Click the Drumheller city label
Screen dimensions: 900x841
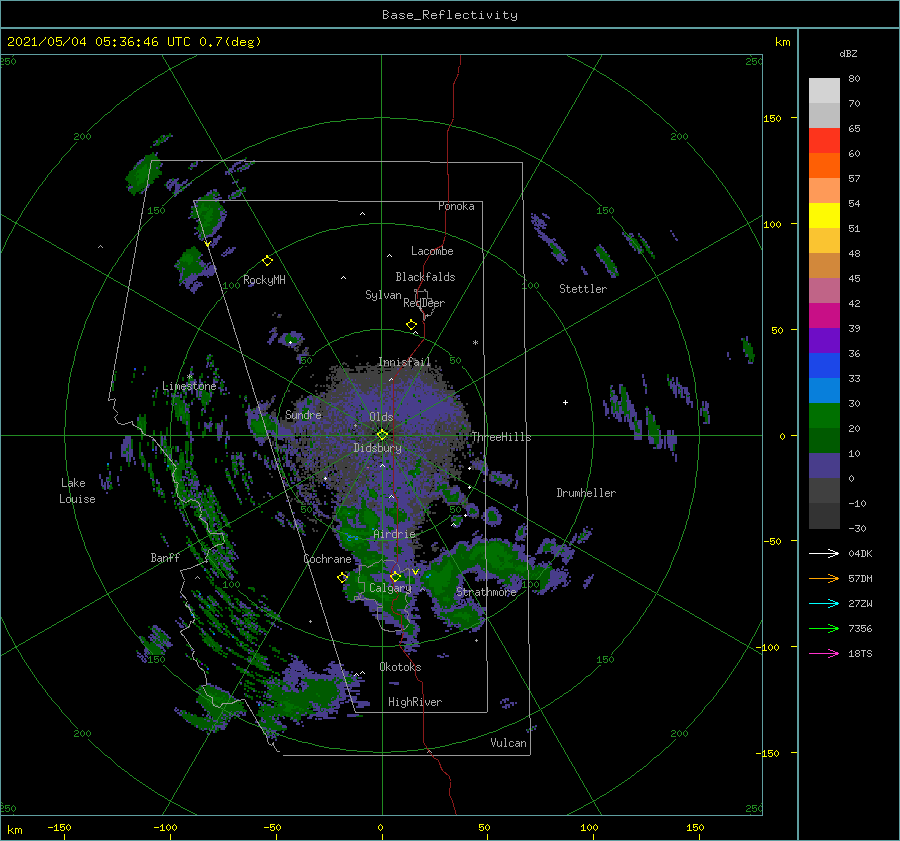tap(586, 493)
